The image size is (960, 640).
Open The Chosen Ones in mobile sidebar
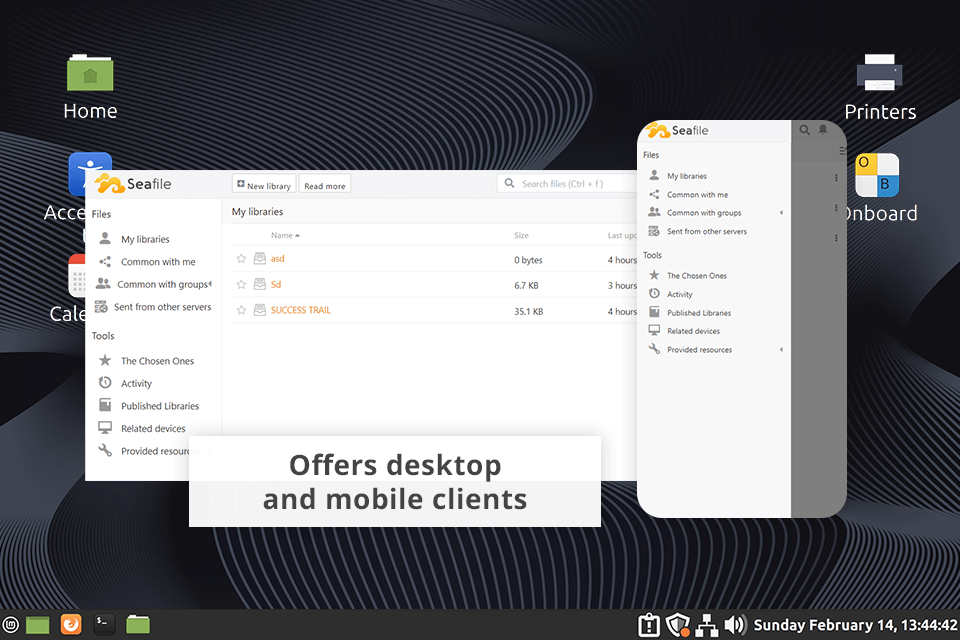point(697,276)
